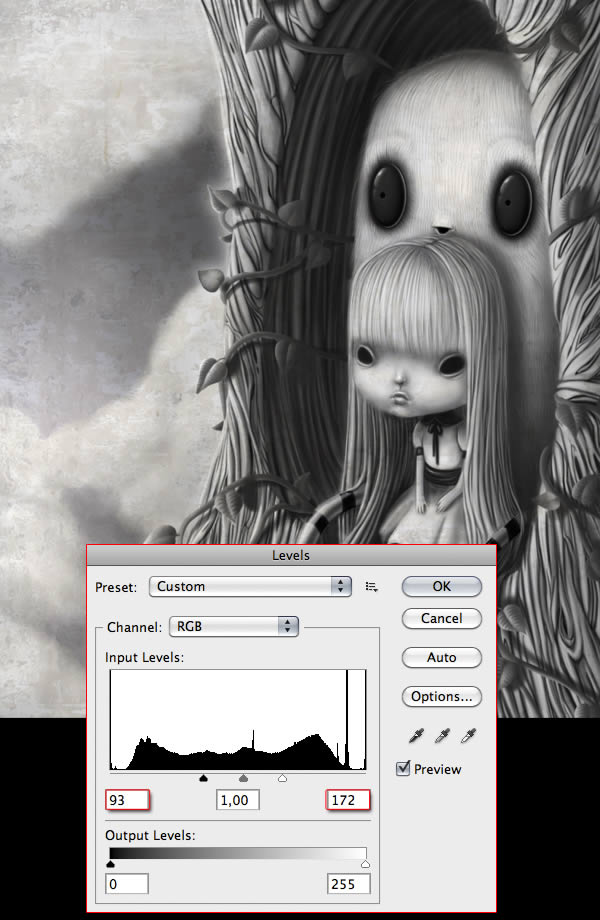This screenshot has width=600, height=920.
Task: Open the Preset dropdown showing Custom
Action: tap(250, 587)
